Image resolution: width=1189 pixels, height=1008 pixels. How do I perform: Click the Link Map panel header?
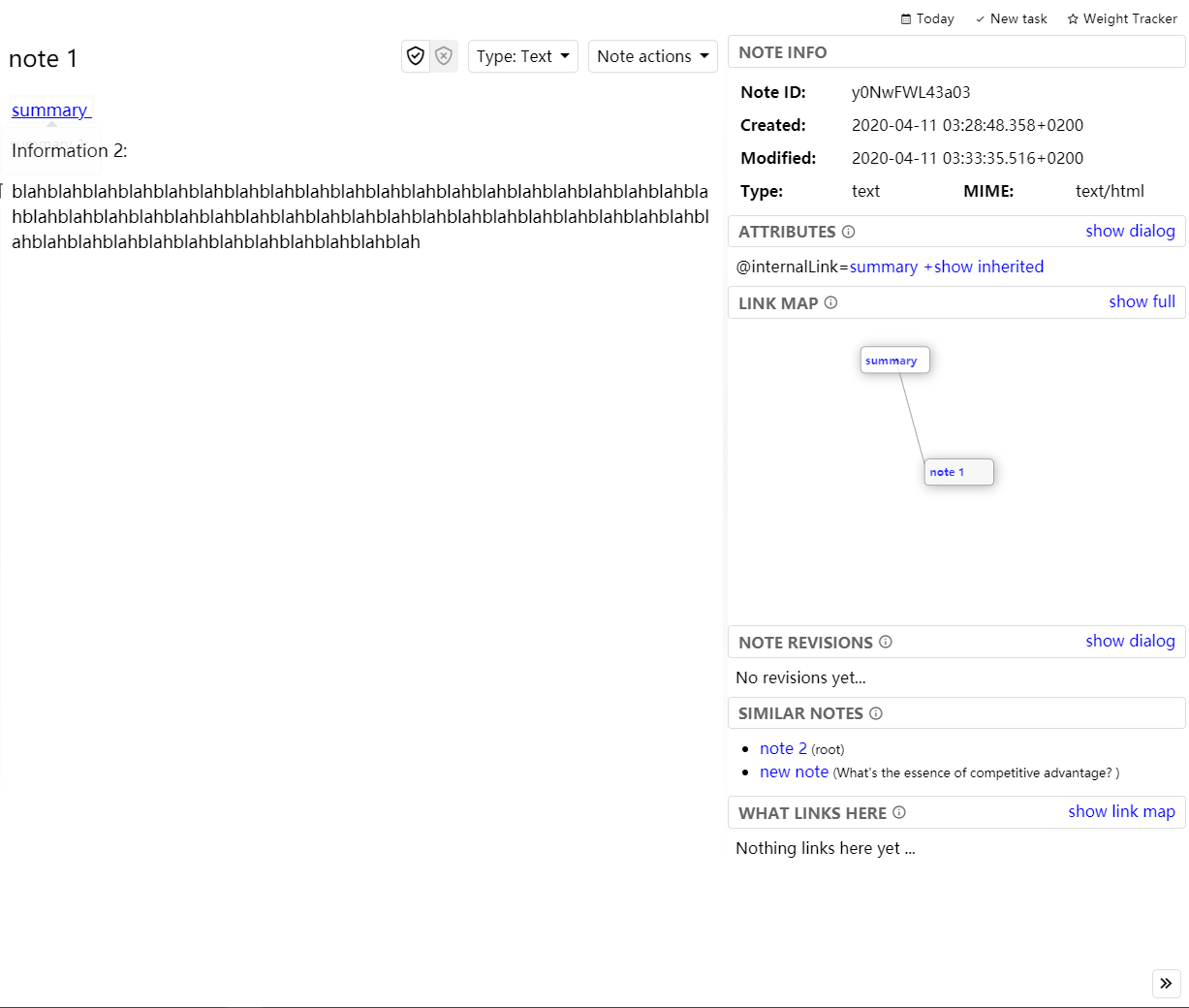click(x=956, y=302)
